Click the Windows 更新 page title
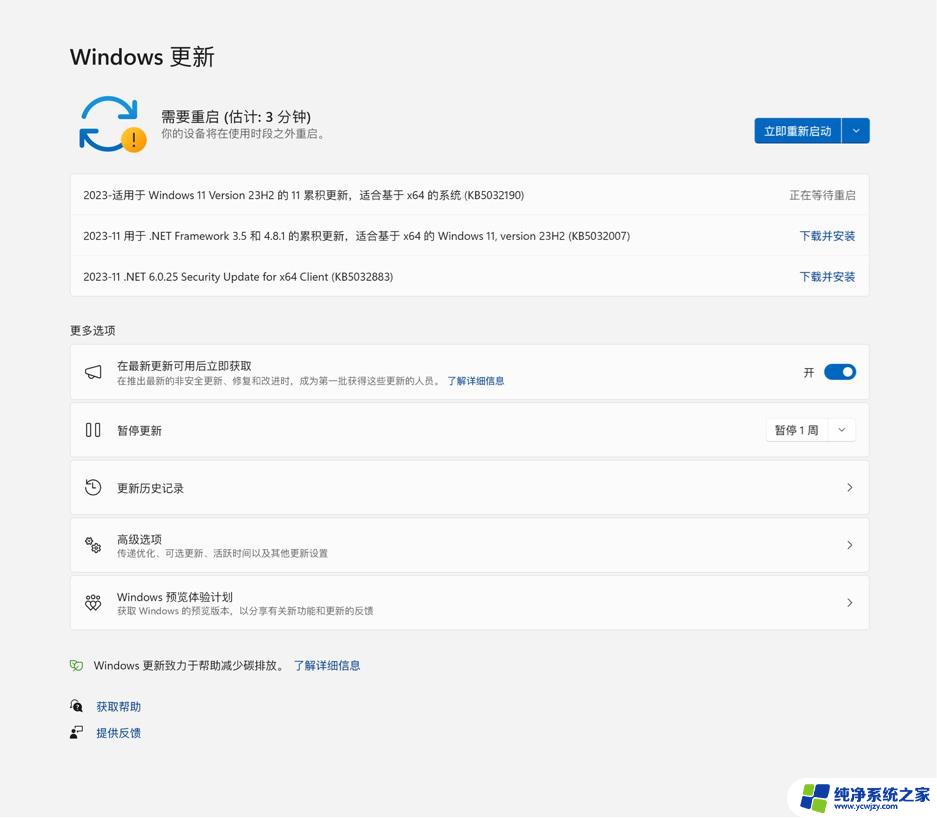Screen dimensions: 937x818 (x=142, y=57)
